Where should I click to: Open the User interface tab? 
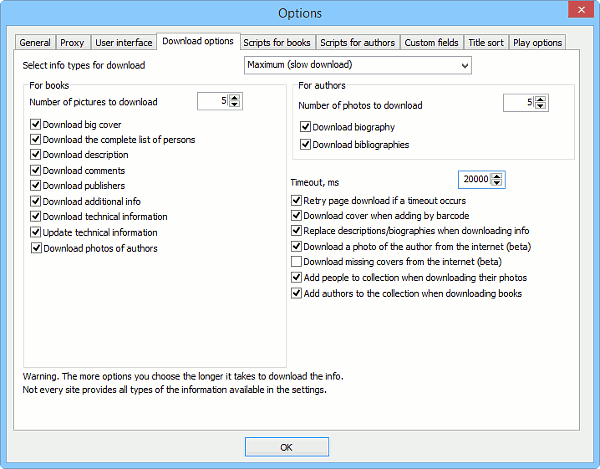[x=124, y=42]
